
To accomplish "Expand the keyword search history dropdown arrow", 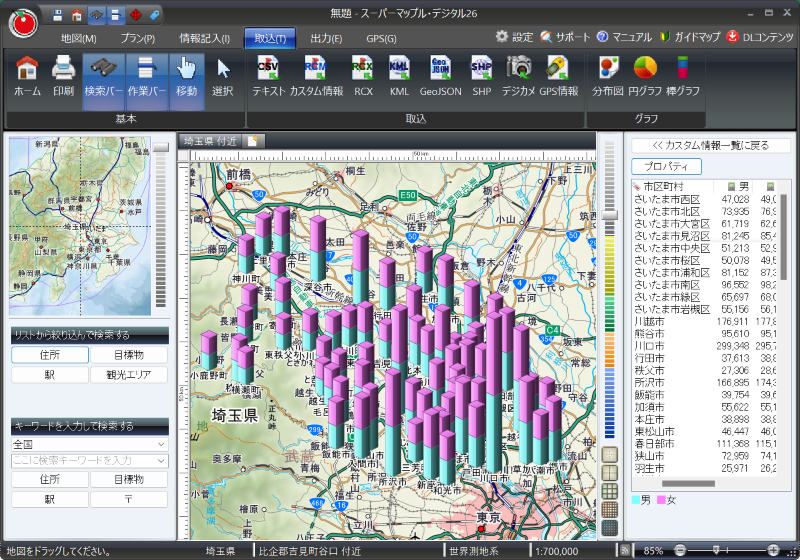I will click(161, 461).
